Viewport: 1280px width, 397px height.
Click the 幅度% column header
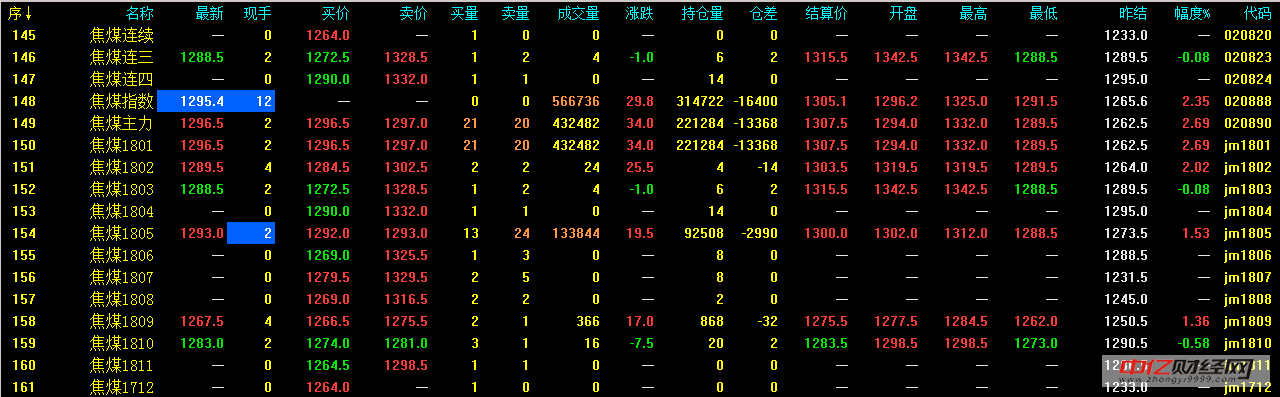coord(1191,13)
